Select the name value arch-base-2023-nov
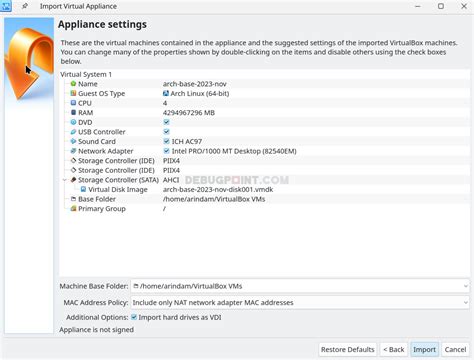Screen dimensions: 474x360 [195, 84]
